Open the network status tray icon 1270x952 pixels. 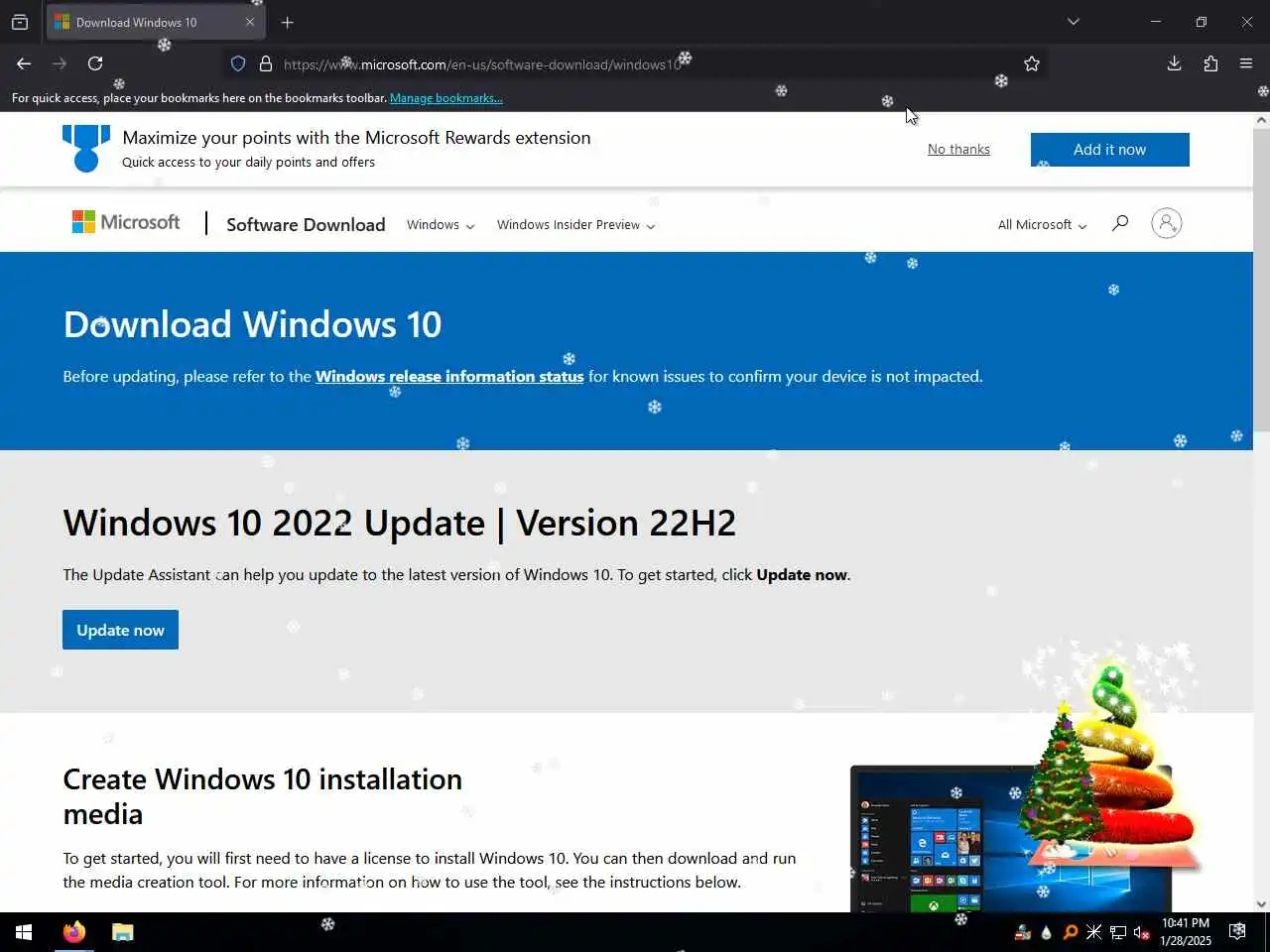1117,932
